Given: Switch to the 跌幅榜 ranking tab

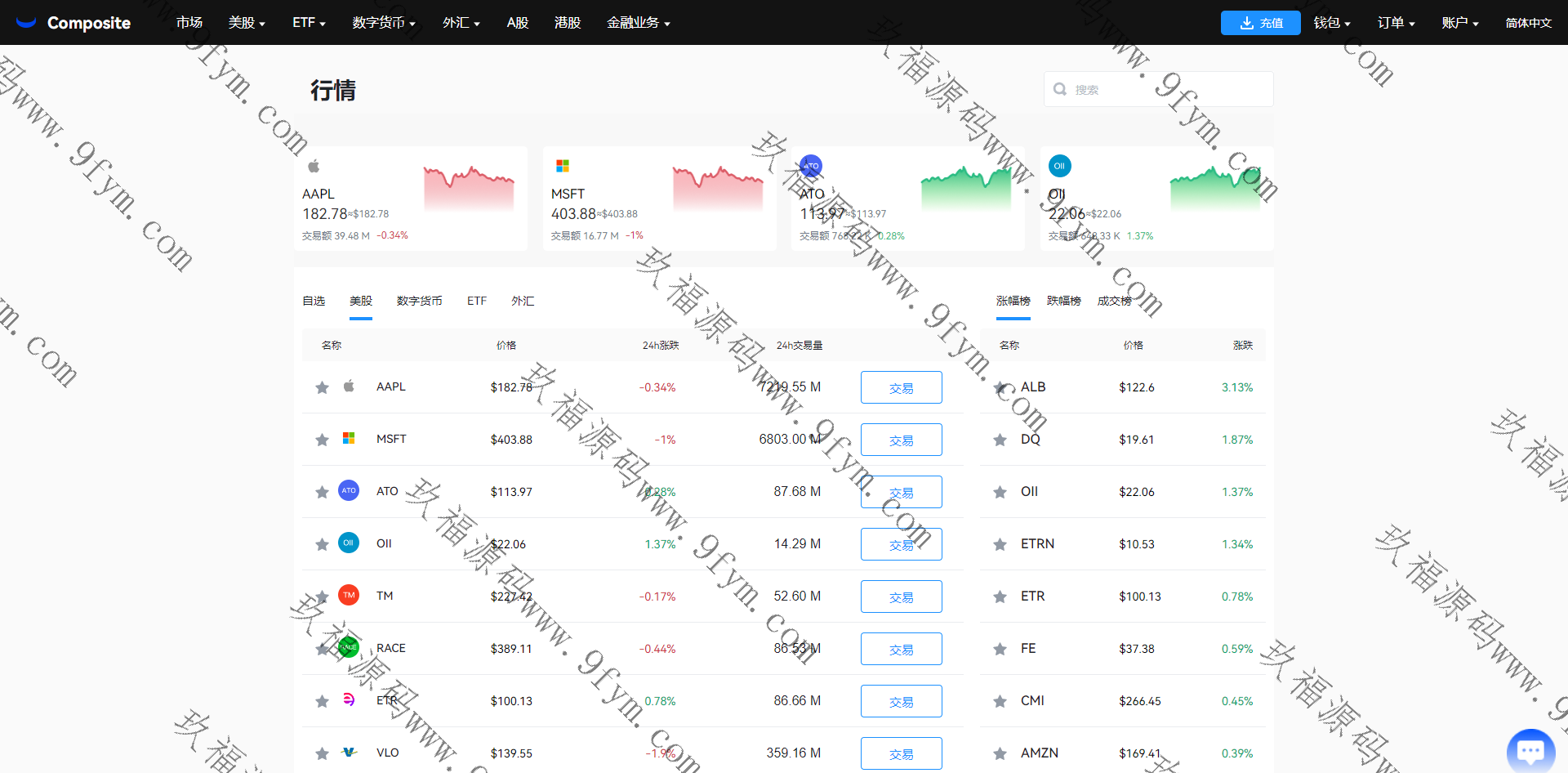Looking at the screenshot, I should point(1063,302).
